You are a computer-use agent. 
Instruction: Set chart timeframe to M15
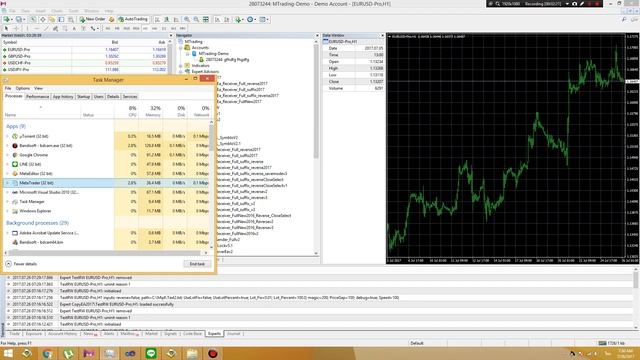point(127,29)
